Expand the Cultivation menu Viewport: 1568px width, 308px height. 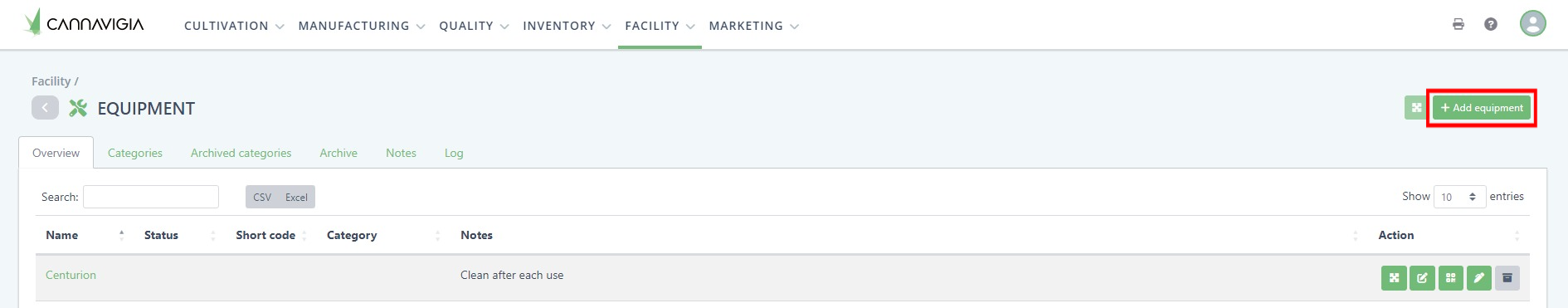pyautogui.click(x=234, y=26)
